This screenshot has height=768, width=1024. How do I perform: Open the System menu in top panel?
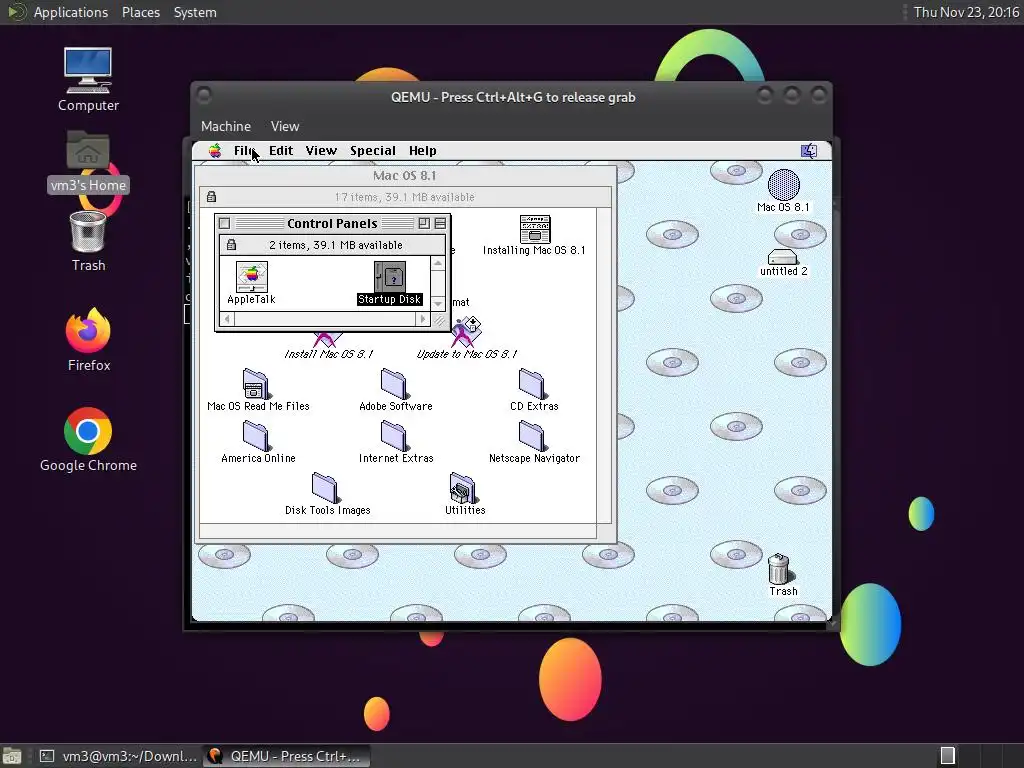coord(195,12)
